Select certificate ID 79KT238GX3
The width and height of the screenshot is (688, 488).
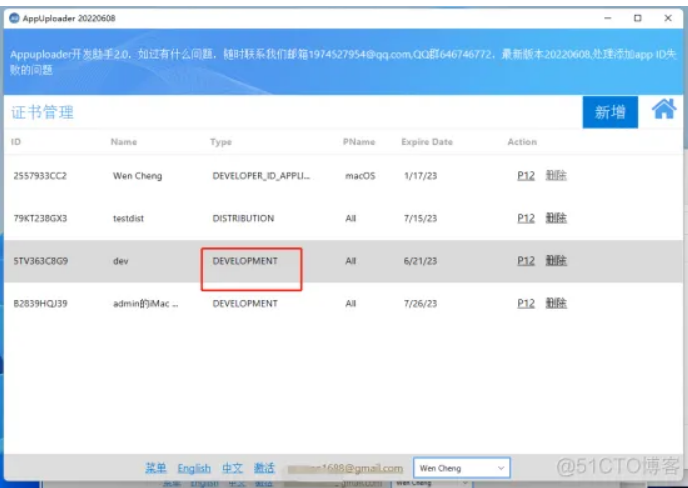tap(40, 219)
